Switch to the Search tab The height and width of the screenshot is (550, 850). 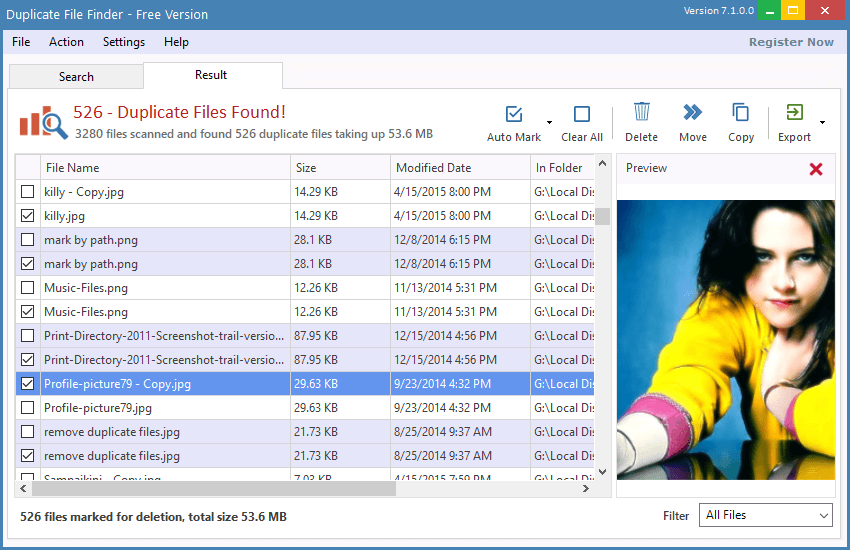(76, 77)
